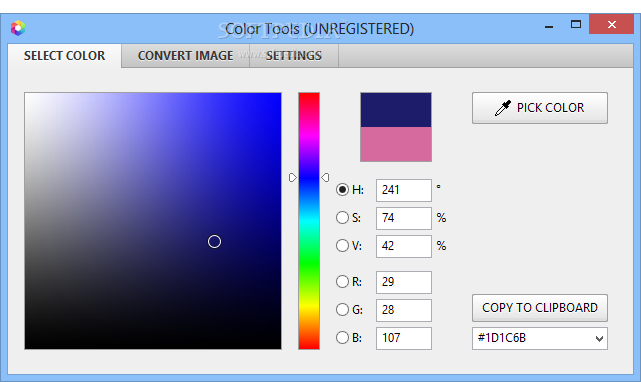Click inside the blue saturation-value color field
Image resolution: width=641 pixels, height=382 pixels.
(153, 221)
